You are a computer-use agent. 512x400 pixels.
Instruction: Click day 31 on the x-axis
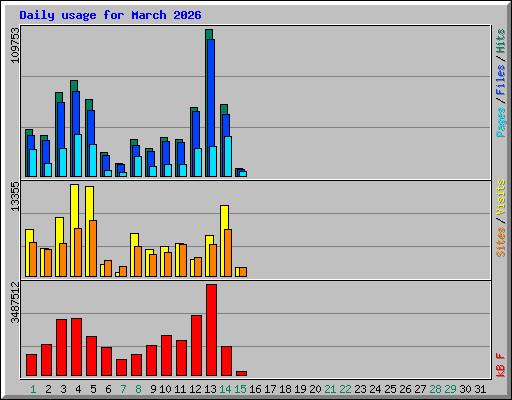(480, 389)
